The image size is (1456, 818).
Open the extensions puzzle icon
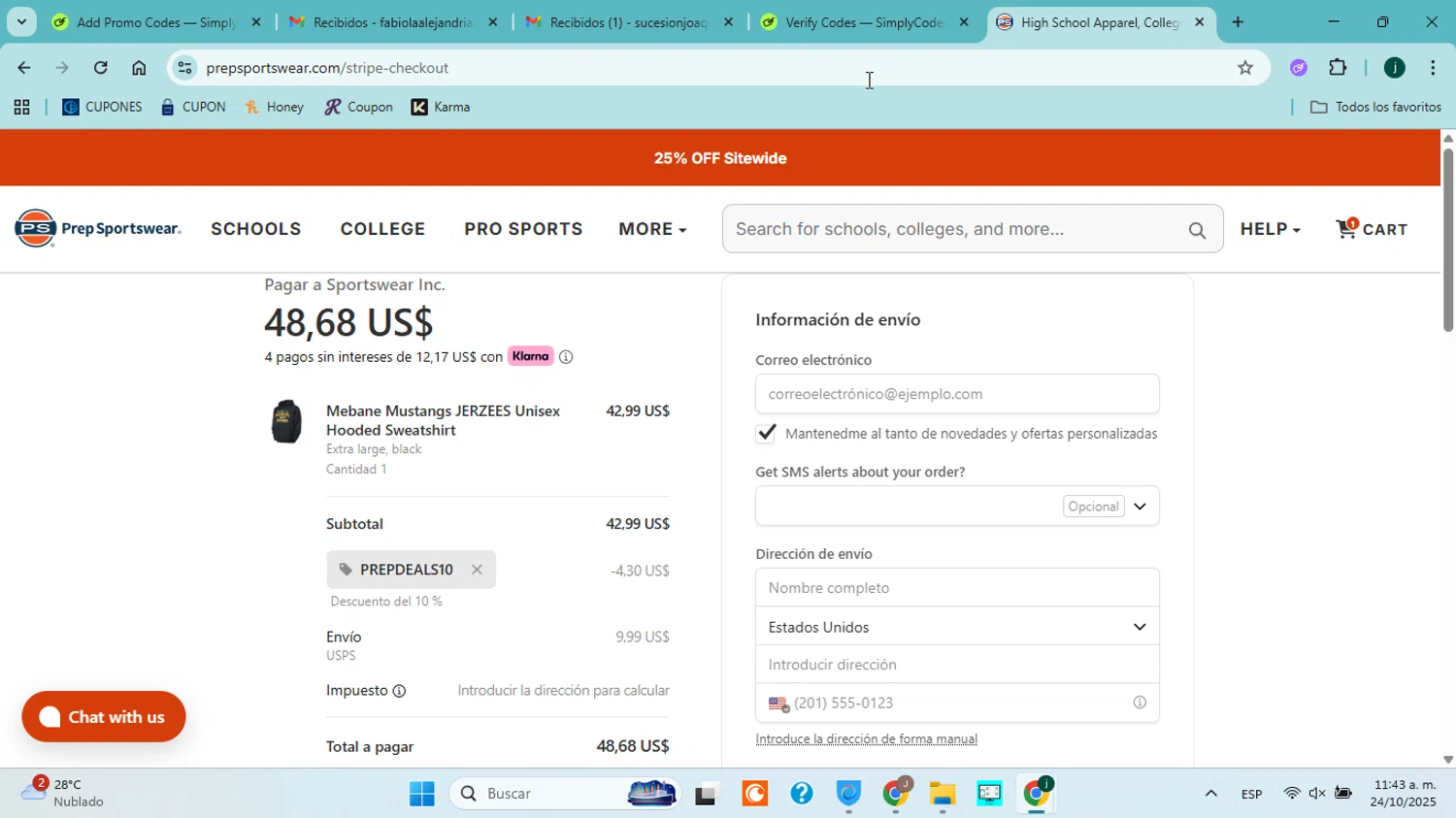point(1338,68)
